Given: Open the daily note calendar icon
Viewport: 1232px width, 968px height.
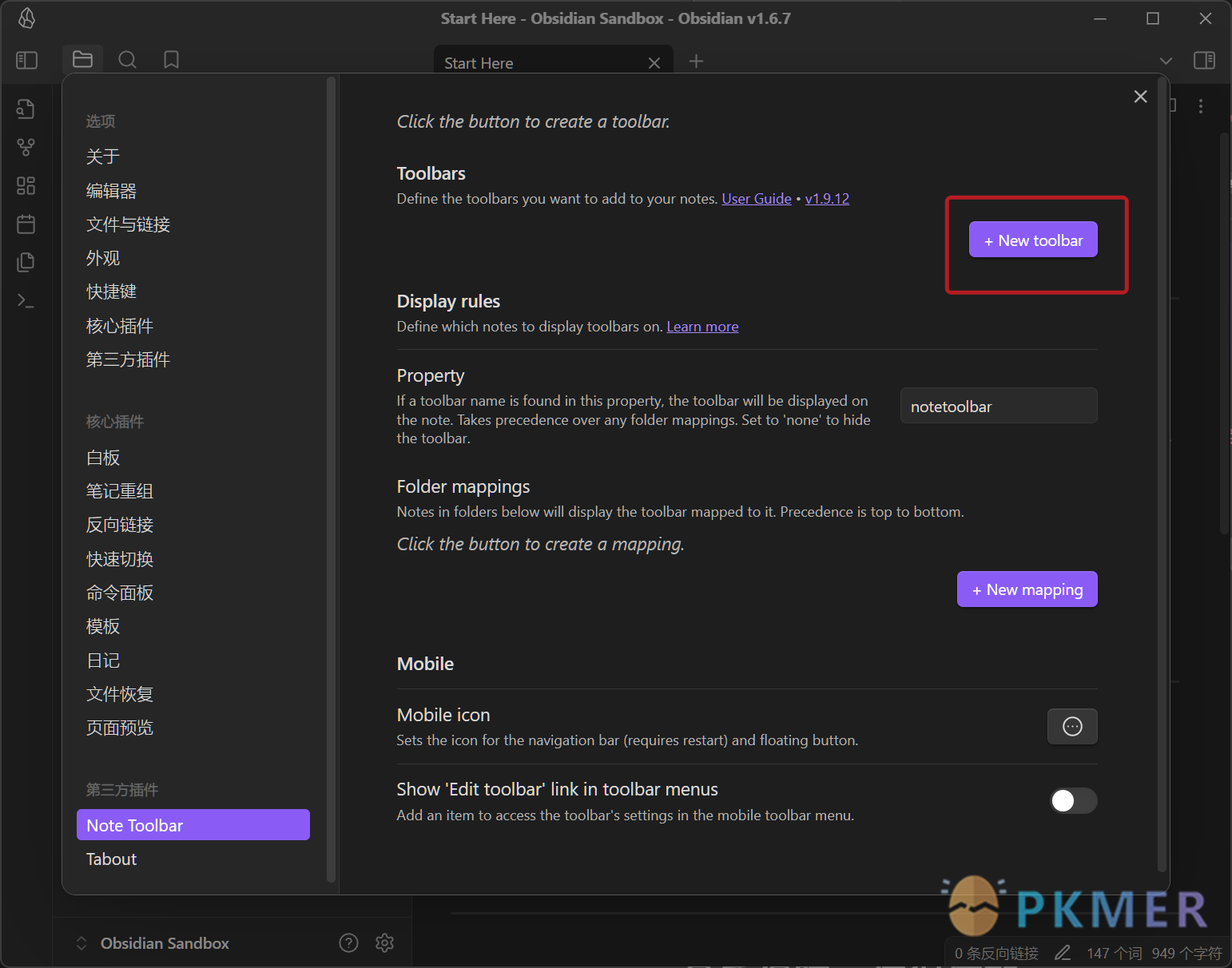Looking at the screenshot, I should [x=26, y=224].
